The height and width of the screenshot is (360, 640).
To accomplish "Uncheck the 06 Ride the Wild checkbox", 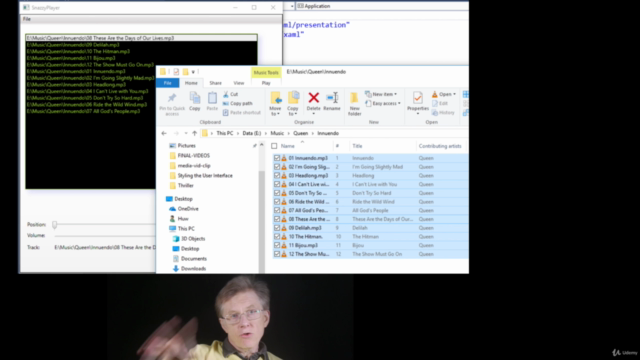I will 277,202.
